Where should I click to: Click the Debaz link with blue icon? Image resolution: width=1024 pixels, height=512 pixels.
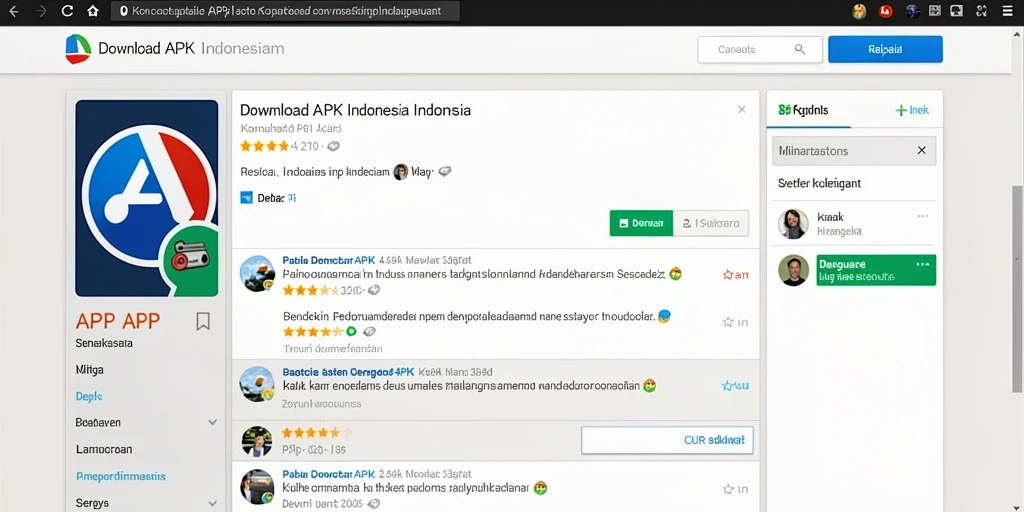268,198
